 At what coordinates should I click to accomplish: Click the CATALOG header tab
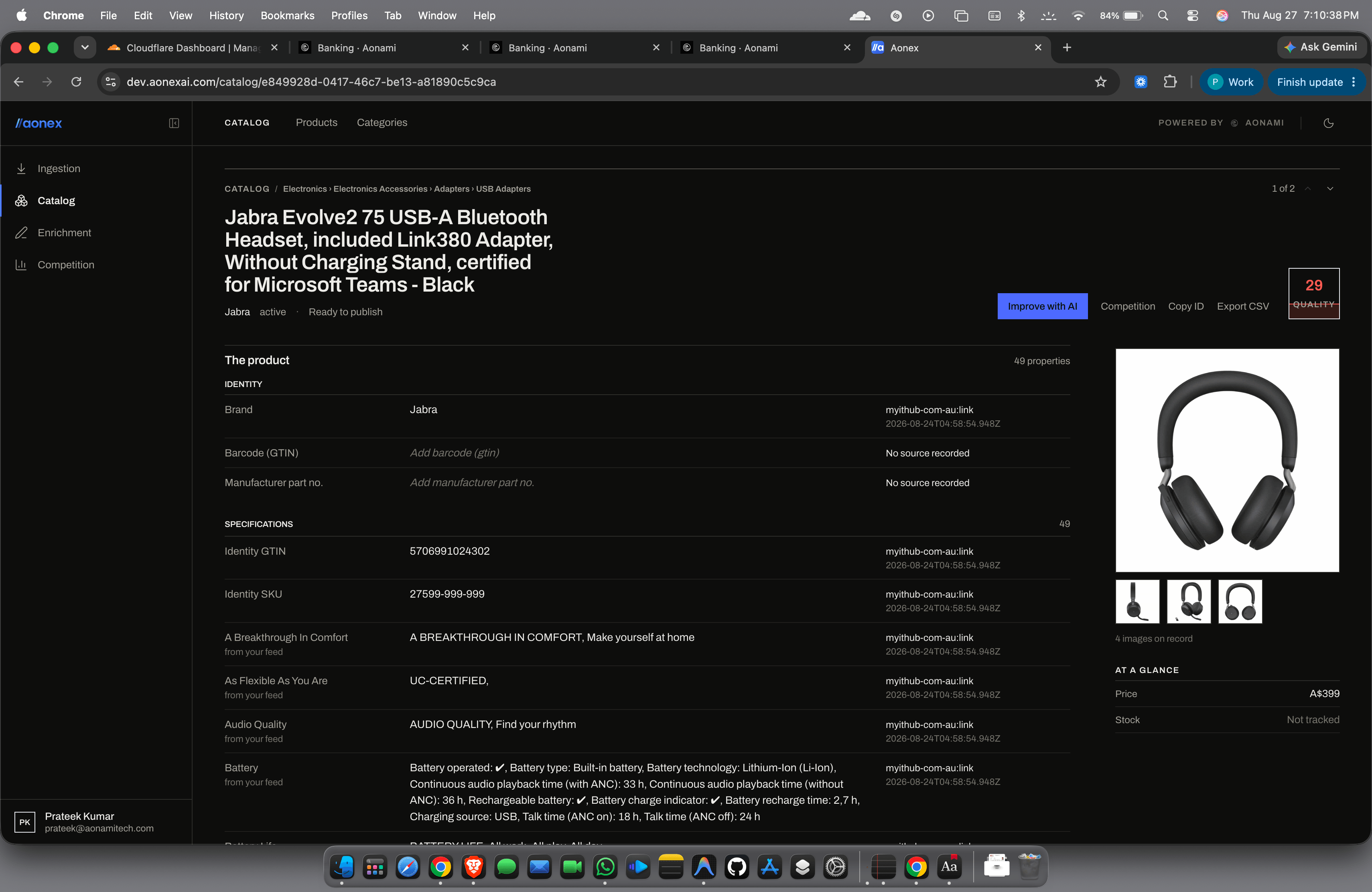[247, 123]
